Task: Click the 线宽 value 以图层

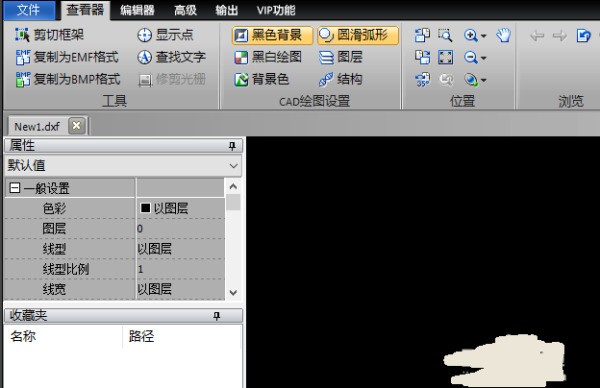Action: 181,289
